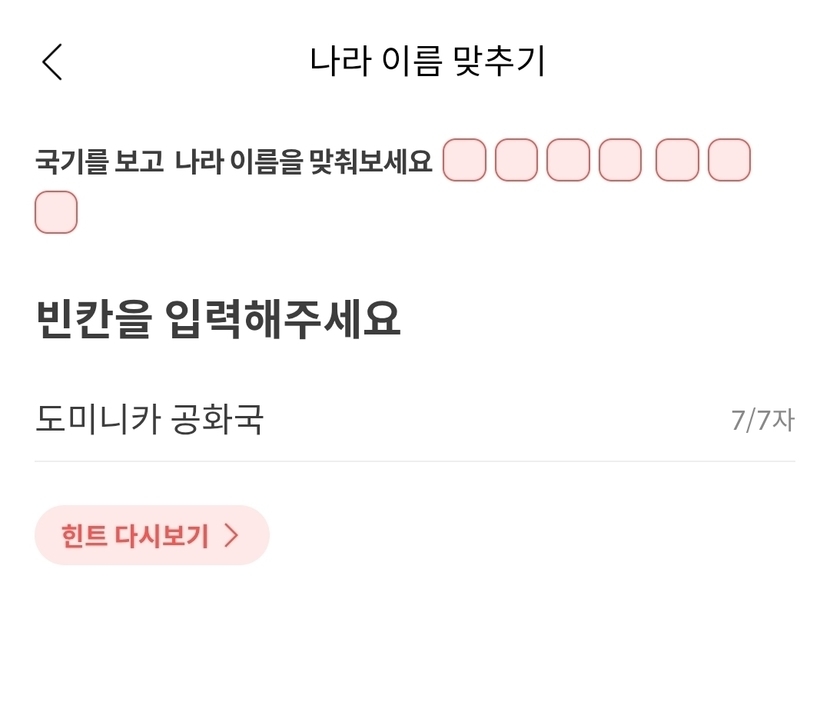The image size is (830, 722).
Task: Click the 나라 이름 맞추기 page title
Action: (x=427, y=61)
